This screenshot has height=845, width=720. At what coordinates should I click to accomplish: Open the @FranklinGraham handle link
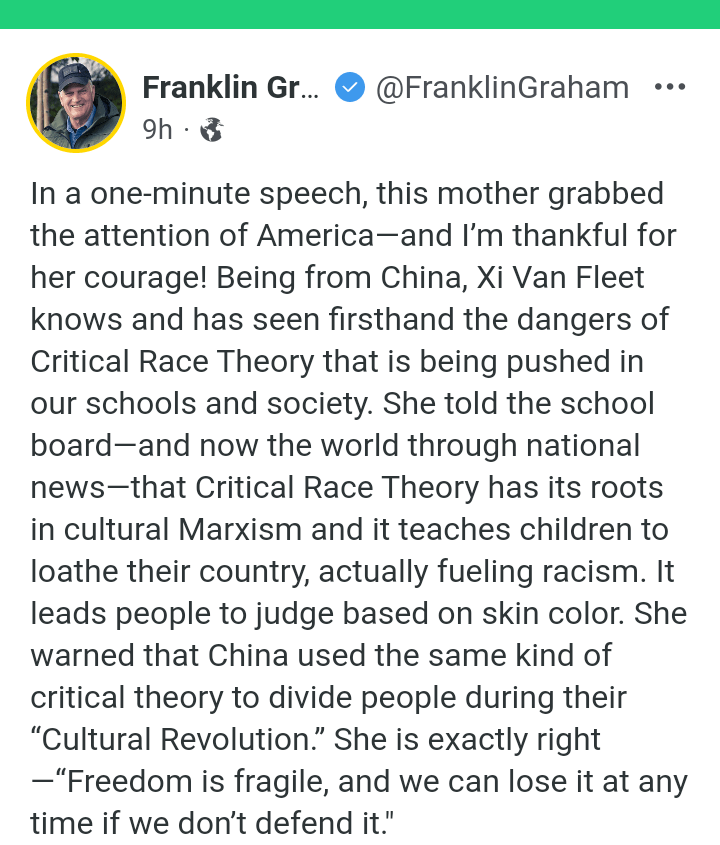tap(502, 88)
